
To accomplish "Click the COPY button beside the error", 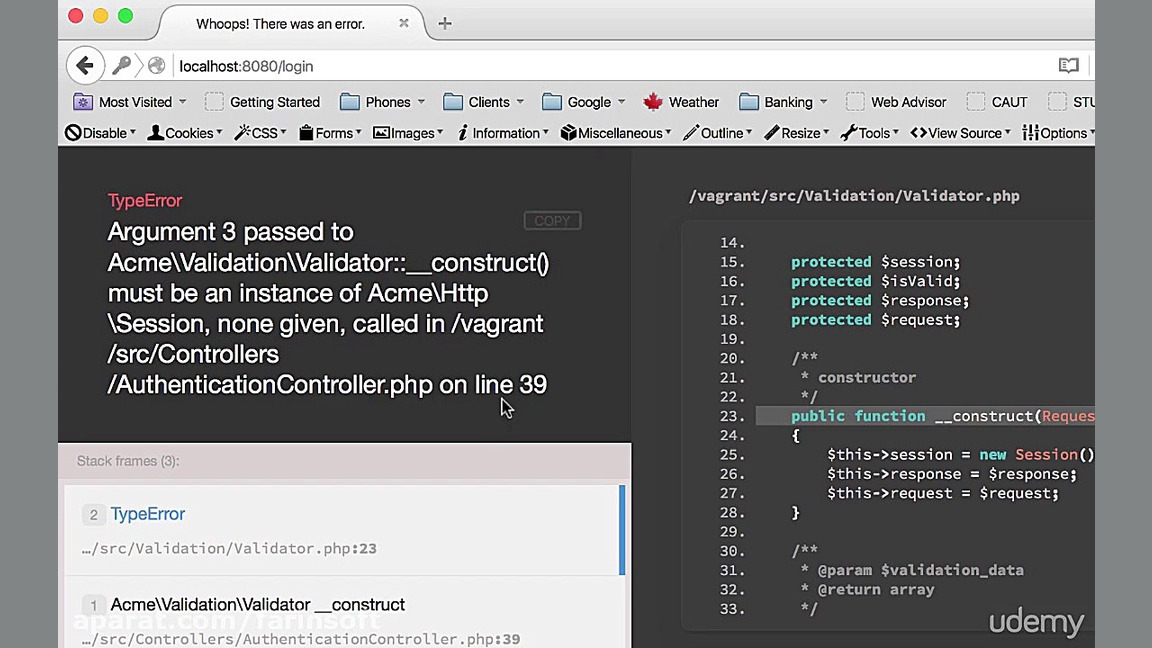I will [552, 221].
